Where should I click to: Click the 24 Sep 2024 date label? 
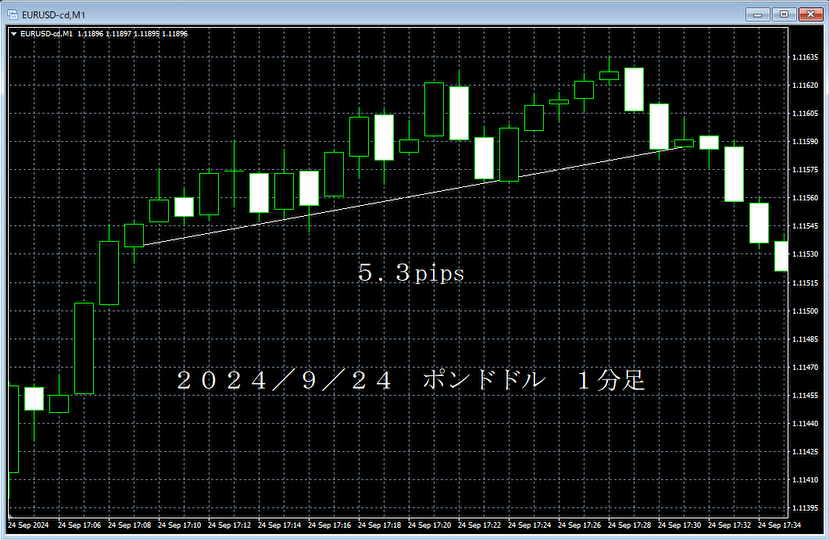click(x=28, y=525)
